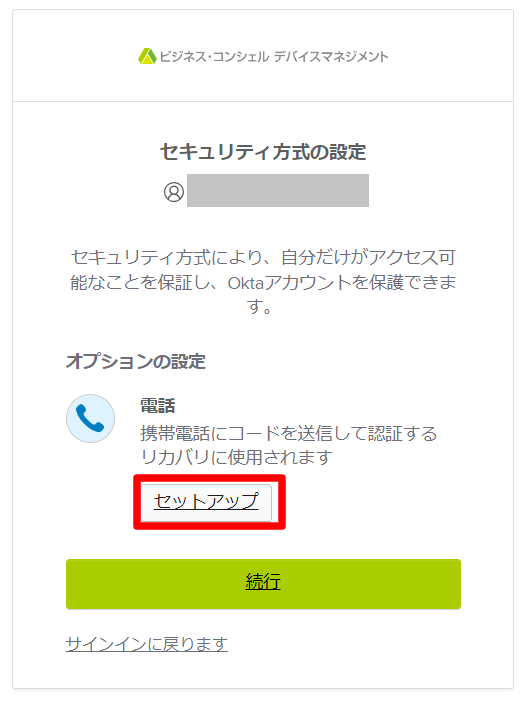Click the trailing す。 line of the description
This screenshot has height=703, width=527.
tap(259, 307)
